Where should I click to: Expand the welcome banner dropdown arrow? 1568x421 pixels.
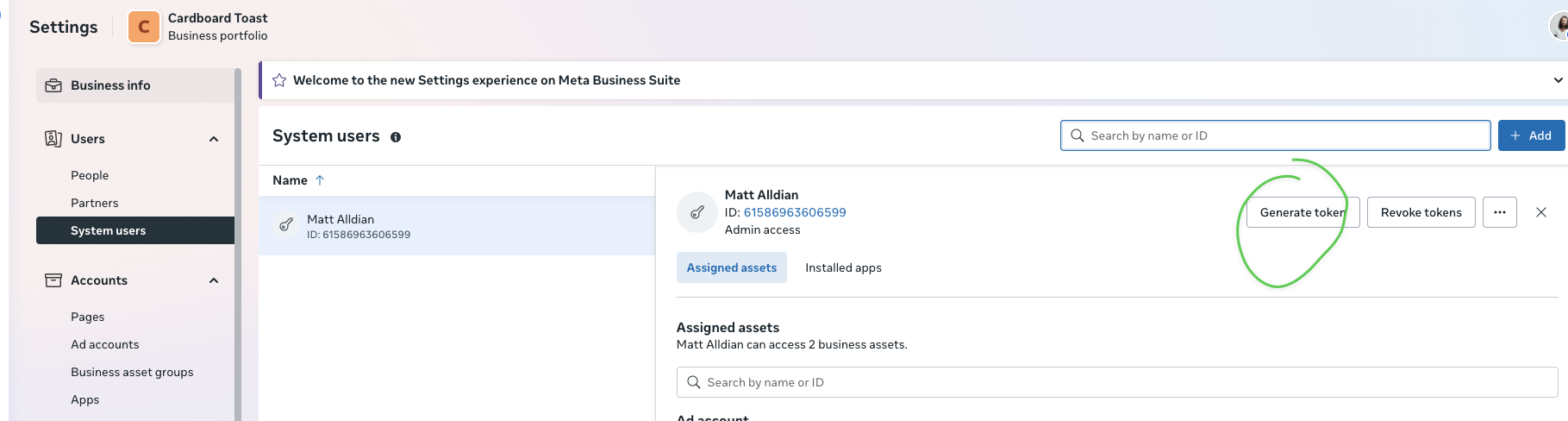[1558, 80]
